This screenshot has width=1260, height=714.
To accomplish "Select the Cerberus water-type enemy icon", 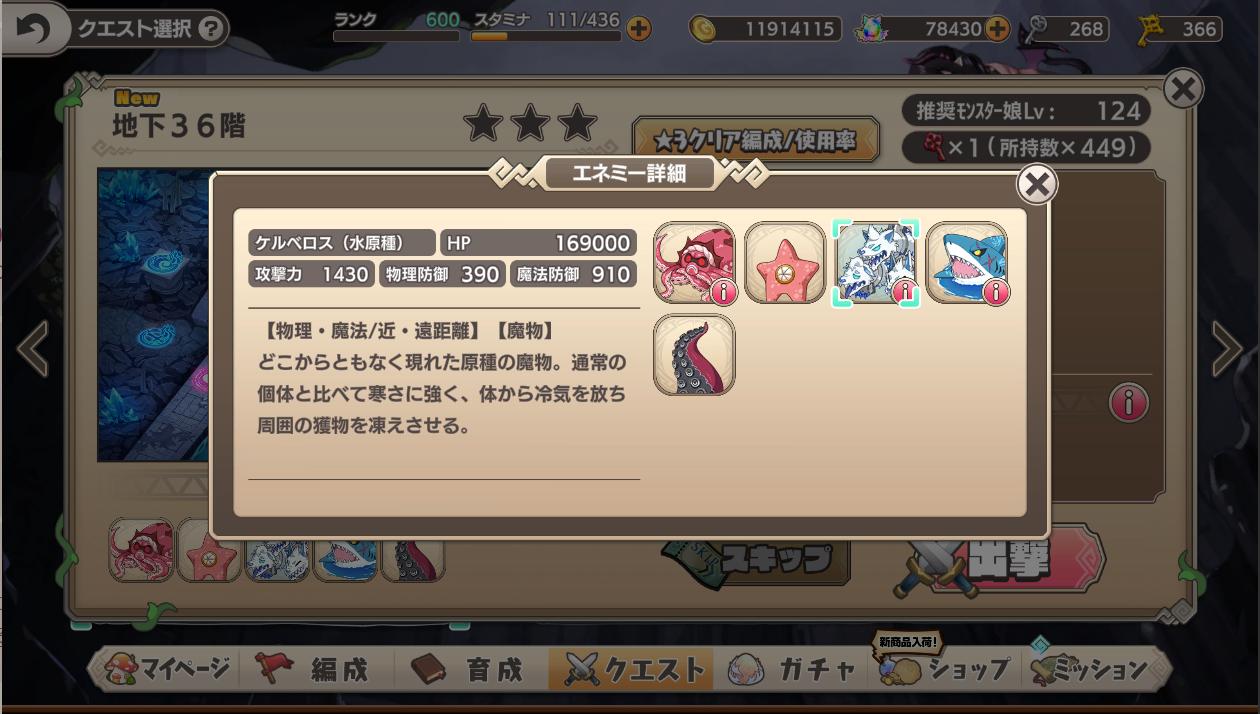I will click(x=876, y=263).
